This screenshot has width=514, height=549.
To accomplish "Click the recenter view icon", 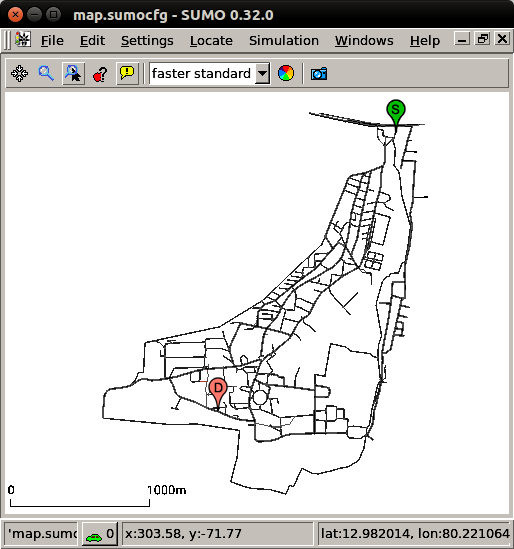I will coord(20,74).
